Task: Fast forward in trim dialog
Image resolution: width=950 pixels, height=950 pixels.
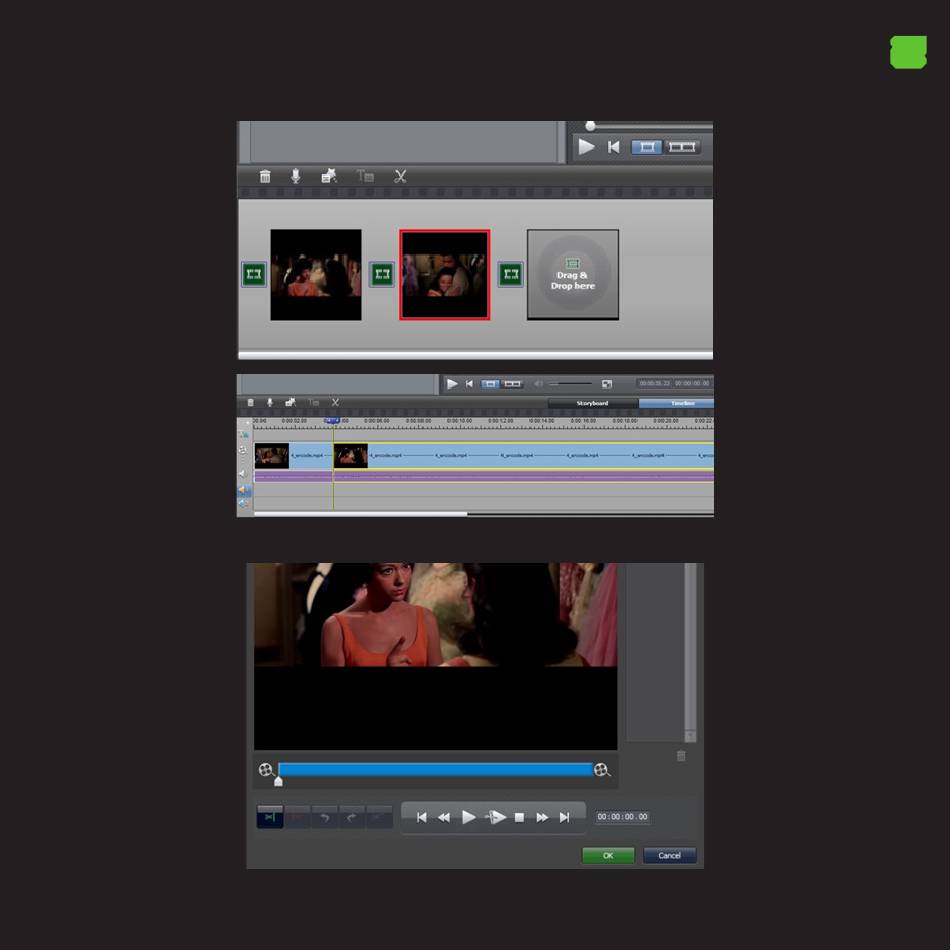Action: pyautogui.click(x=542, y=817)
